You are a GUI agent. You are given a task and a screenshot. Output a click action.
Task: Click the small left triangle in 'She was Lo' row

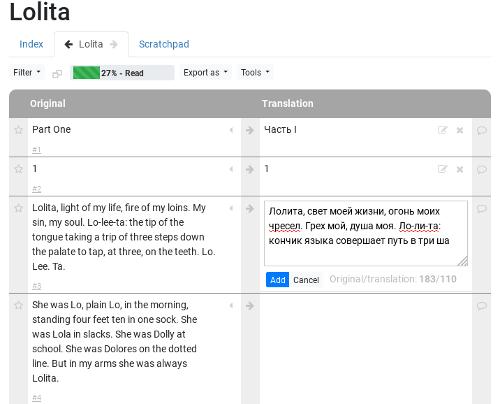[x=231, y=306]
